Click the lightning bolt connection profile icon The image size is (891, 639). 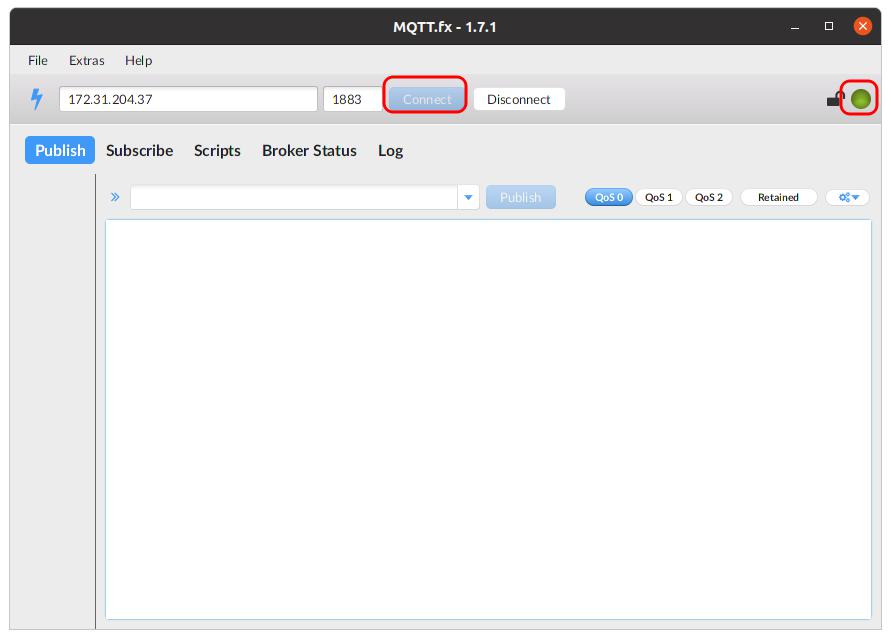(x=36, y=99)
